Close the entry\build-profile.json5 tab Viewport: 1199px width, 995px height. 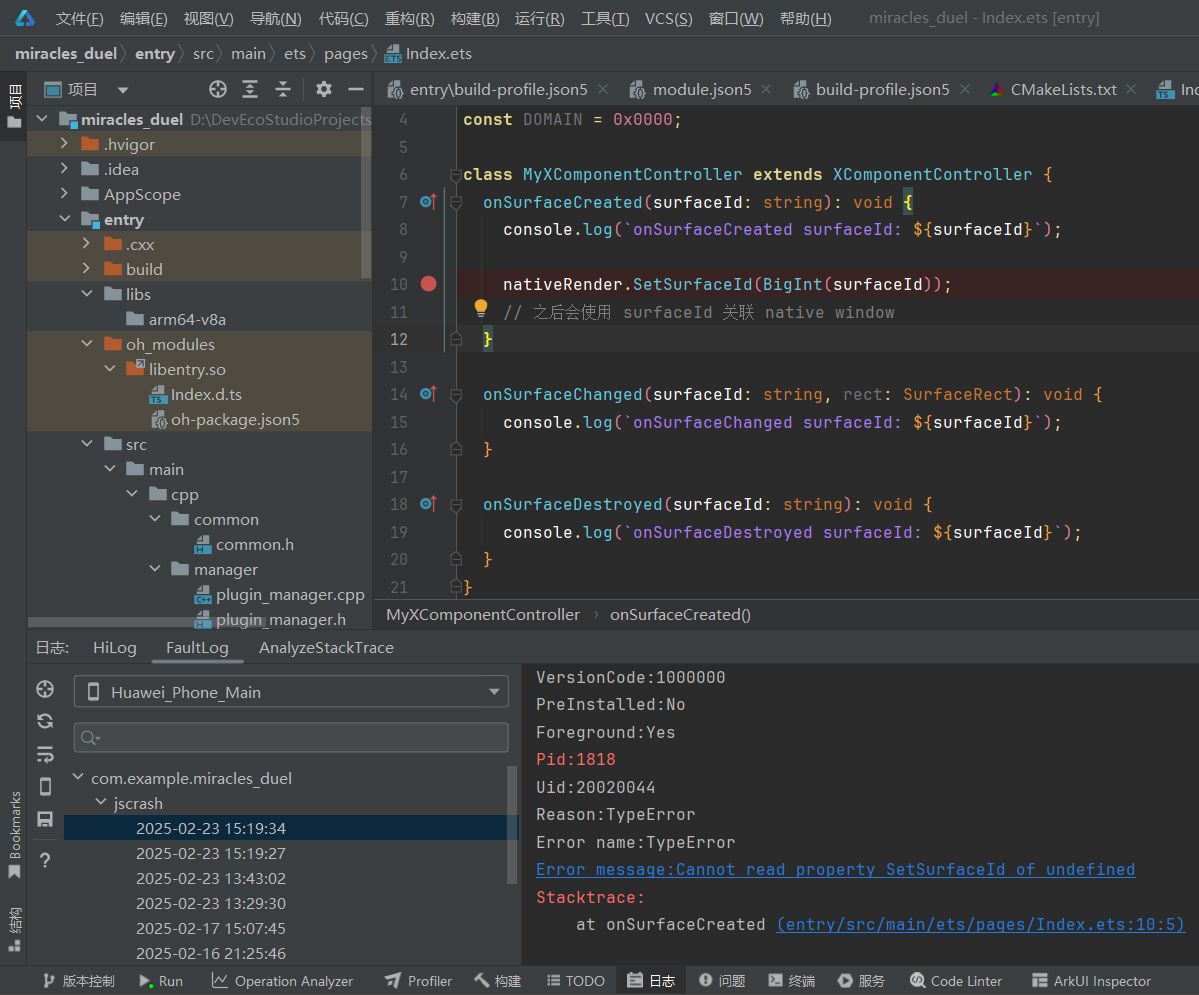tap(603, 89)
